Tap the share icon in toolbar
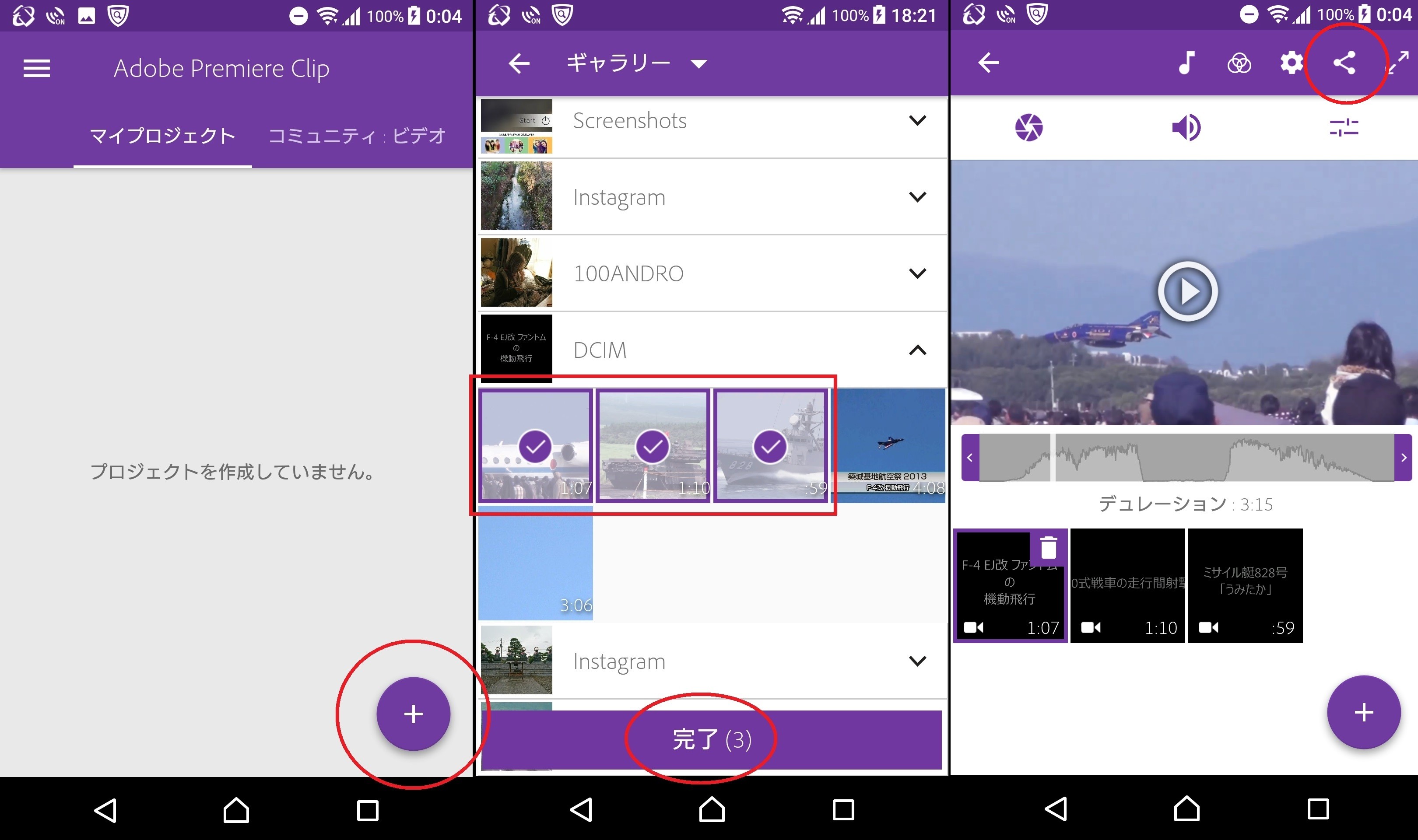Image resolution: width=1418 pixels, height=840 pixels. (x=1344, y=63)
